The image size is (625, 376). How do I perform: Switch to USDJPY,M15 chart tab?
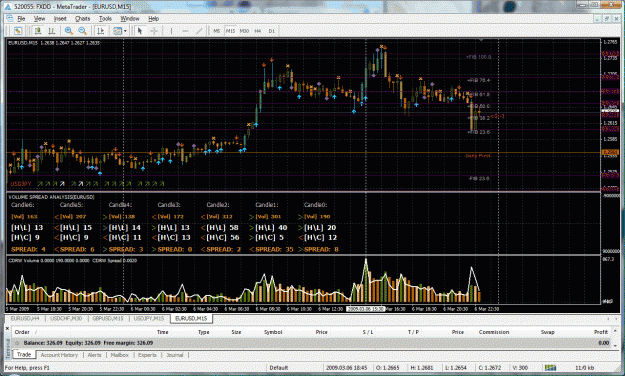[x=149, y=319]
